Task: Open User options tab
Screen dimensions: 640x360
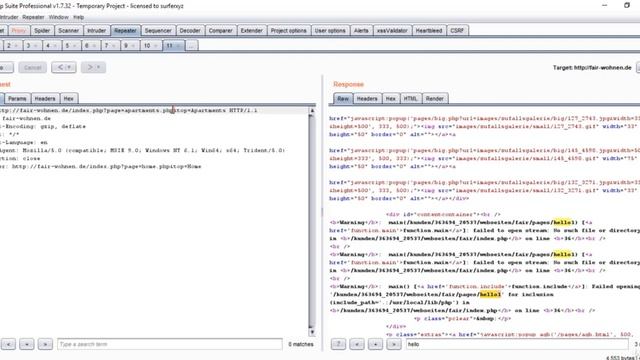Action: tap(330, 31)
